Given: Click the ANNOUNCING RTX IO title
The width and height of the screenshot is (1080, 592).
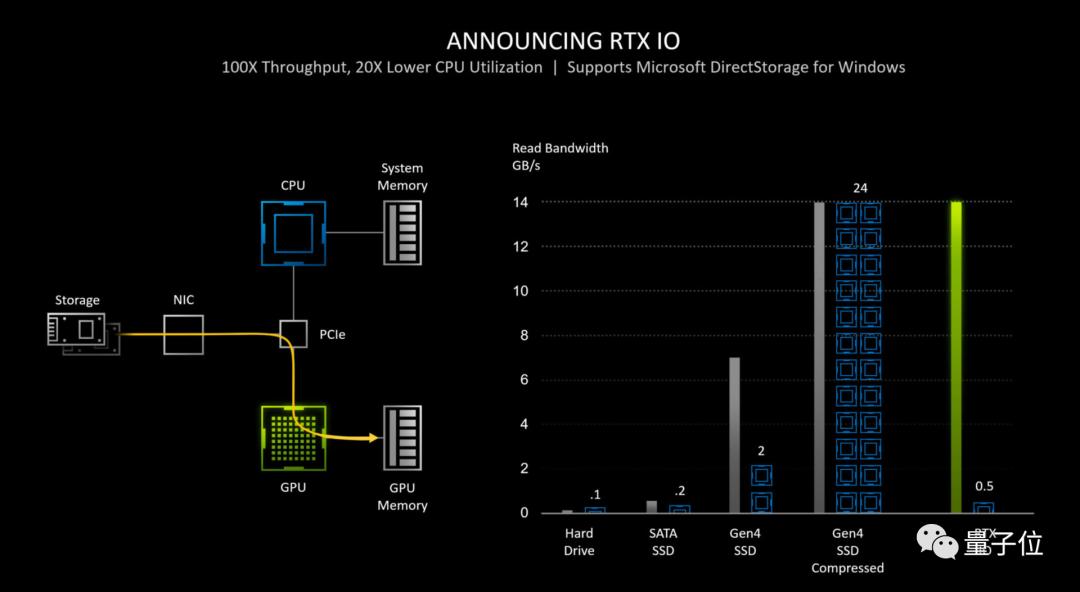Looking at the screenshot, I should click(563, 41).
